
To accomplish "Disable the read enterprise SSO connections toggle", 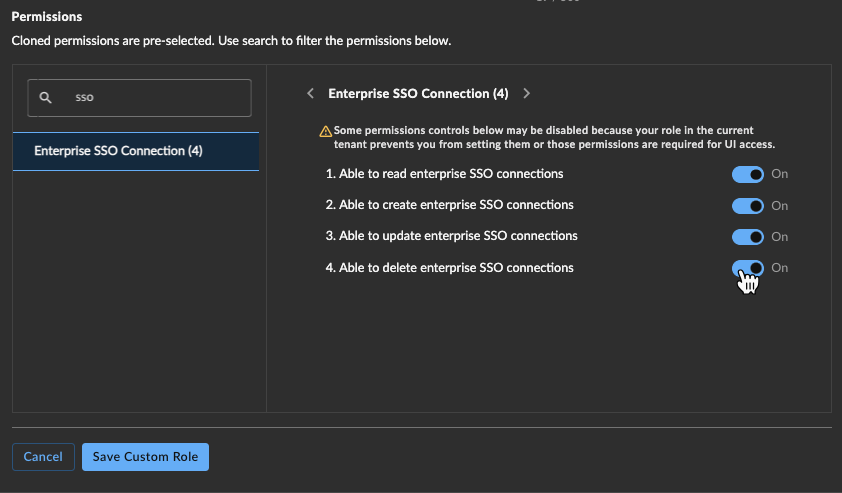I will click(x=747, y=175).
